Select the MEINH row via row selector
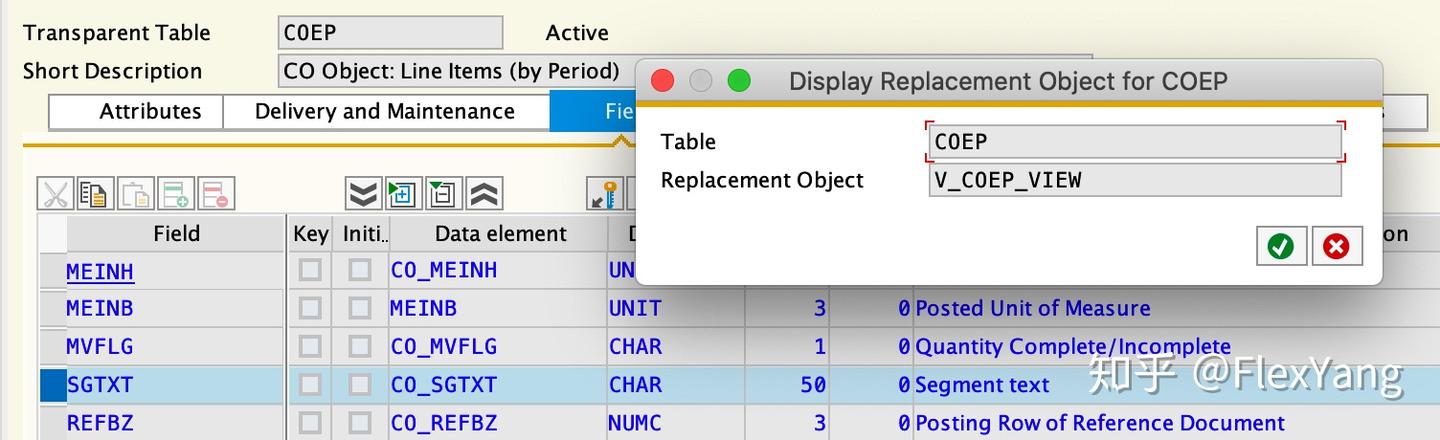 tap(52, 271)
